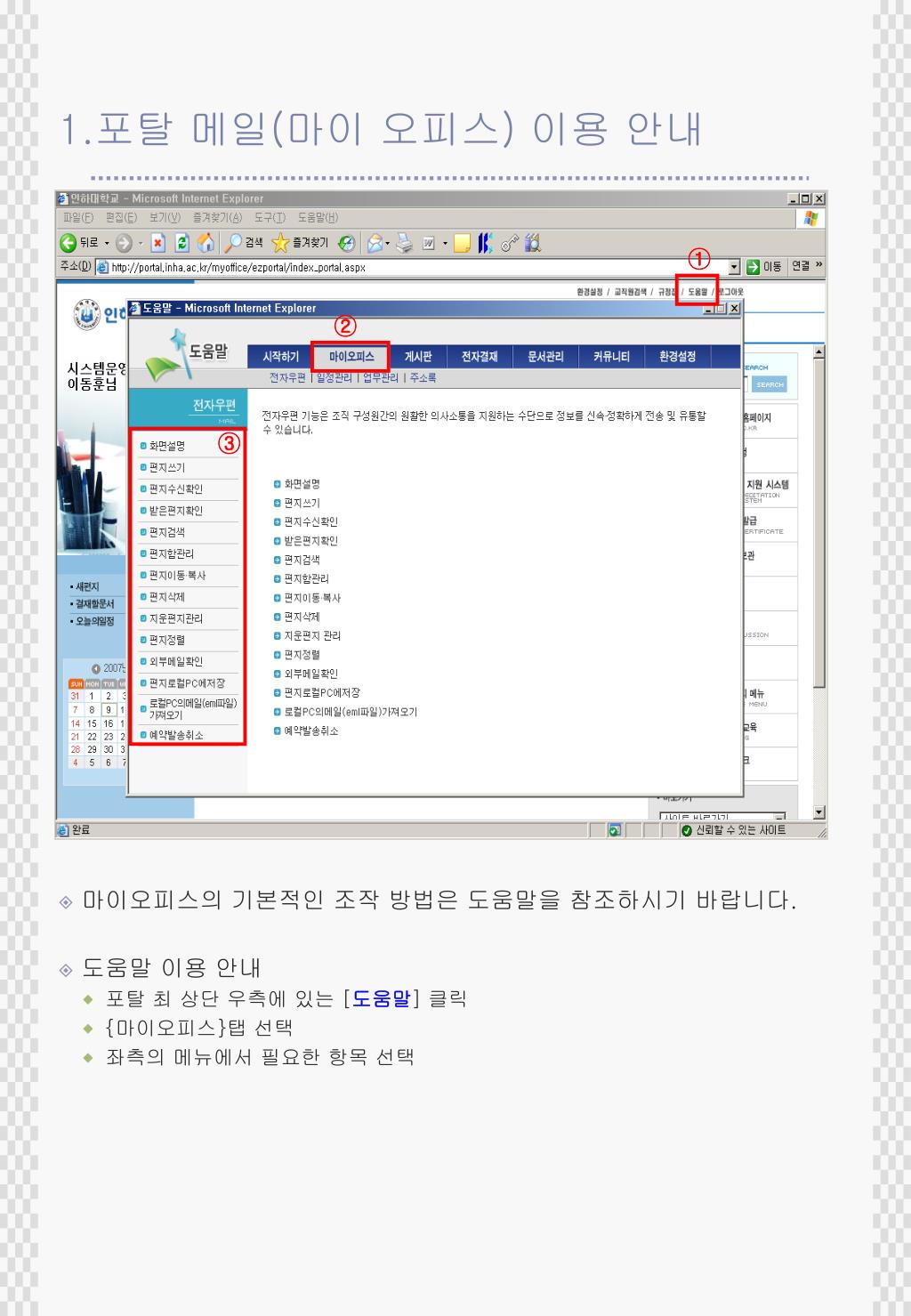Select the 문서관리 tab
911x1316 pixels.
(545, 357)
